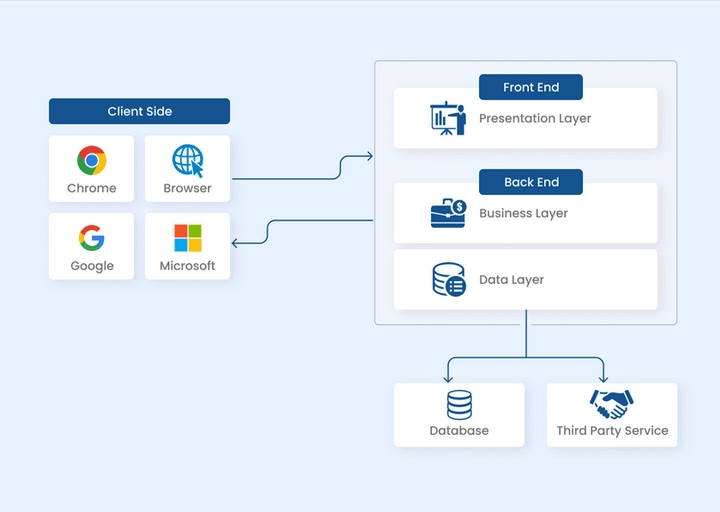The width and height of the screenshot is (720, 512).
Task: Click the arrowhead pointing to Microsoft card
Action: pyautogui.click(x=235, y=243)
